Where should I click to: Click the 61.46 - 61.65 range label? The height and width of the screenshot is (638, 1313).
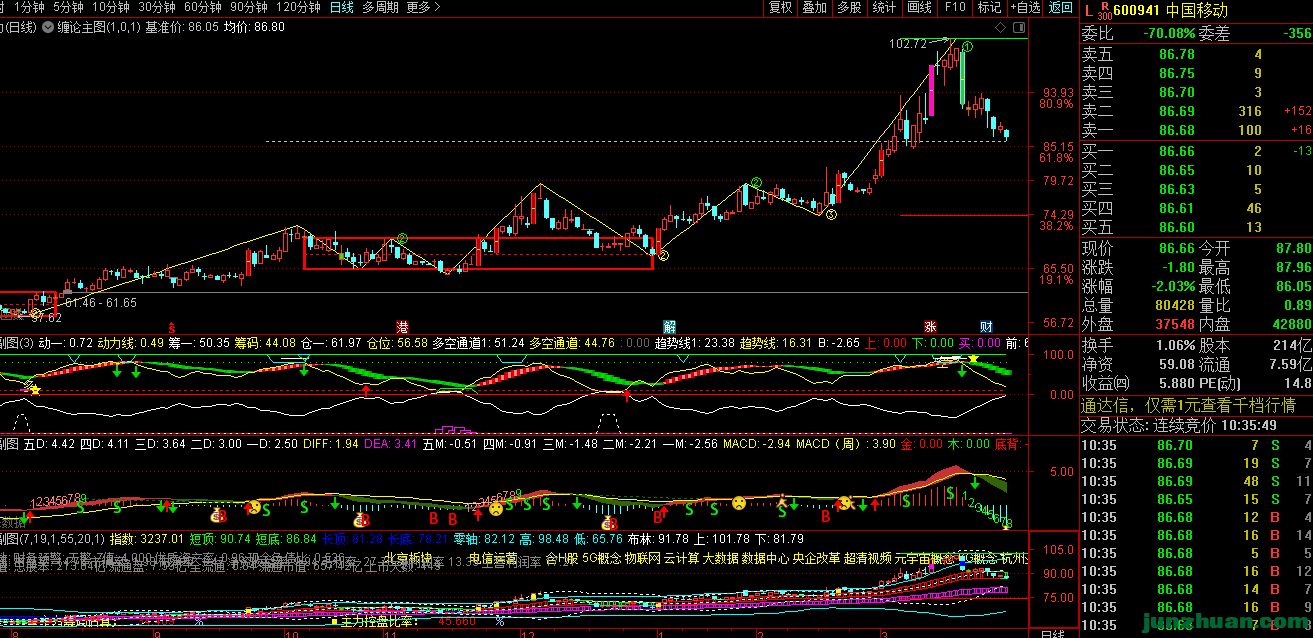tap(99, 302)
